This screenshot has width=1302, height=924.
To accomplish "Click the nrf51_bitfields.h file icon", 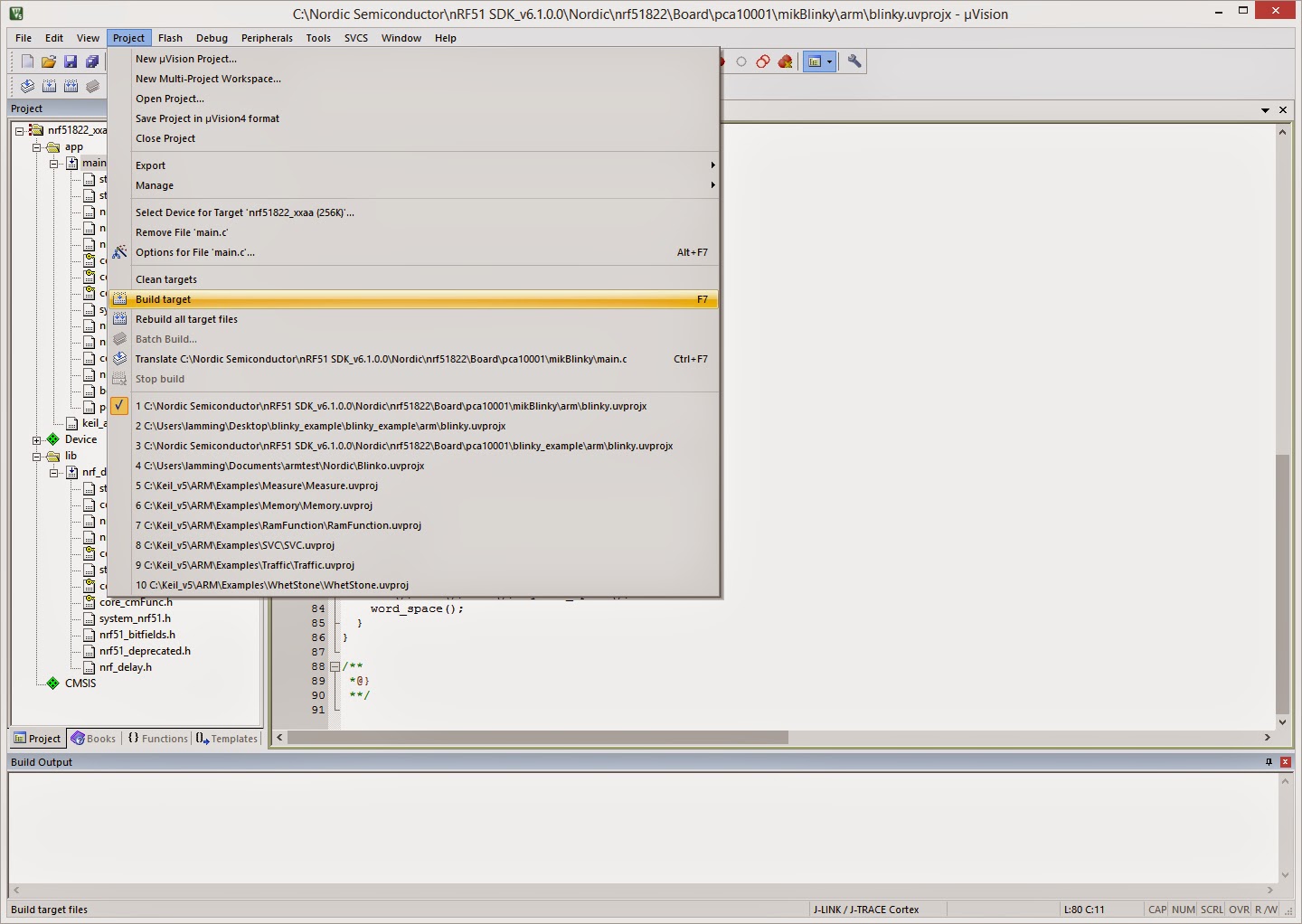I will (90, 635).
